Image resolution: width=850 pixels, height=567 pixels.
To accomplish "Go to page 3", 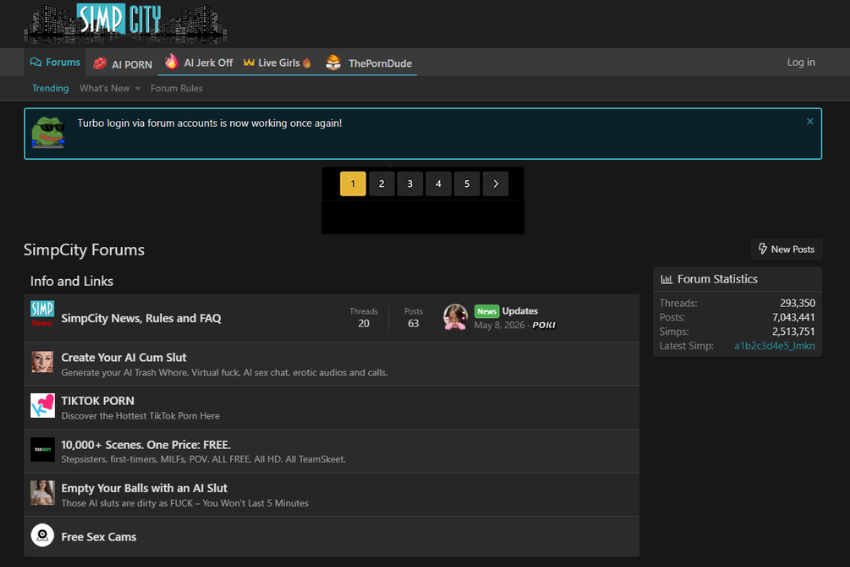I will pyautogui.click(x=410, y=184).
